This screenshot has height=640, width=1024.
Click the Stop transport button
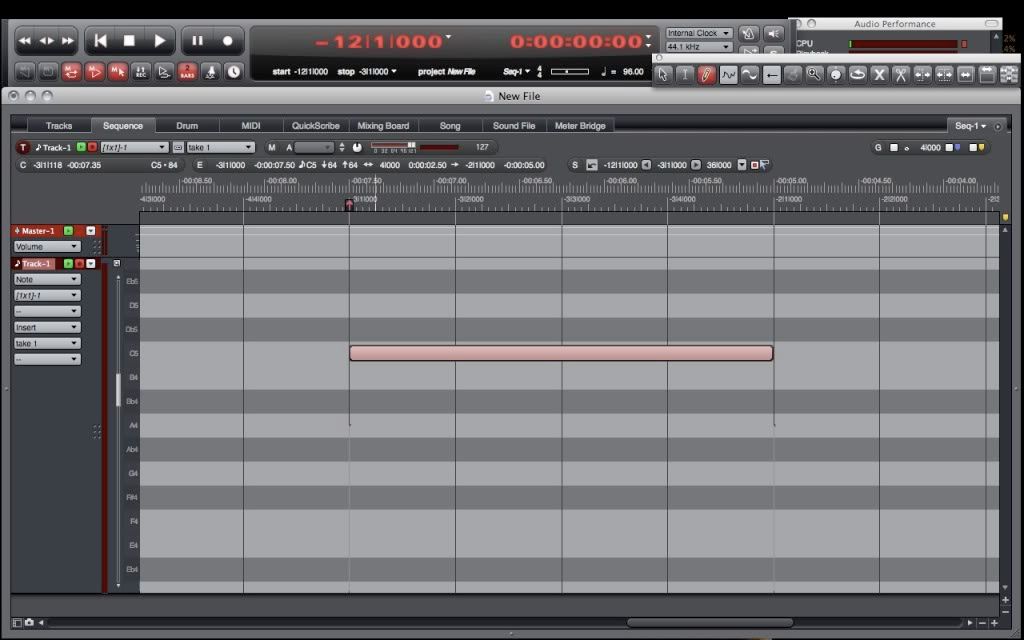129,41
